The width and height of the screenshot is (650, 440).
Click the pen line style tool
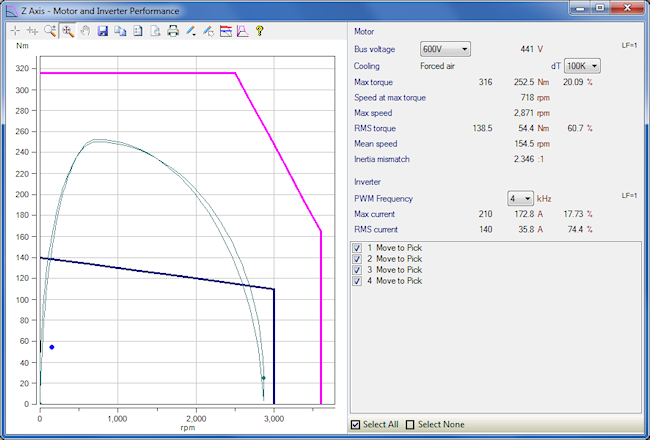click(190, 31)
